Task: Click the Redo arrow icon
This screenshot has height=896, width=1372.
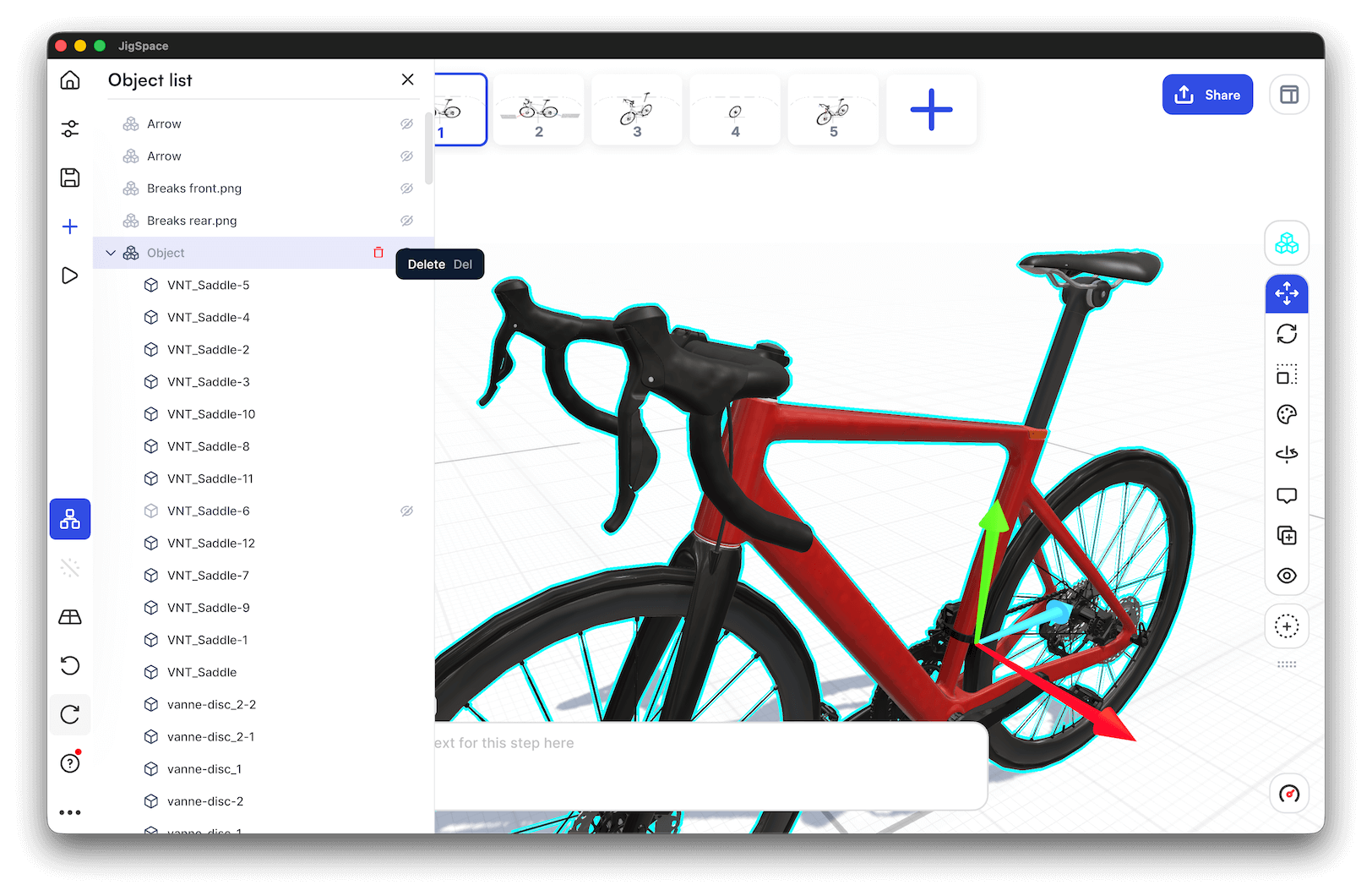Action: [x=70, y=714]
